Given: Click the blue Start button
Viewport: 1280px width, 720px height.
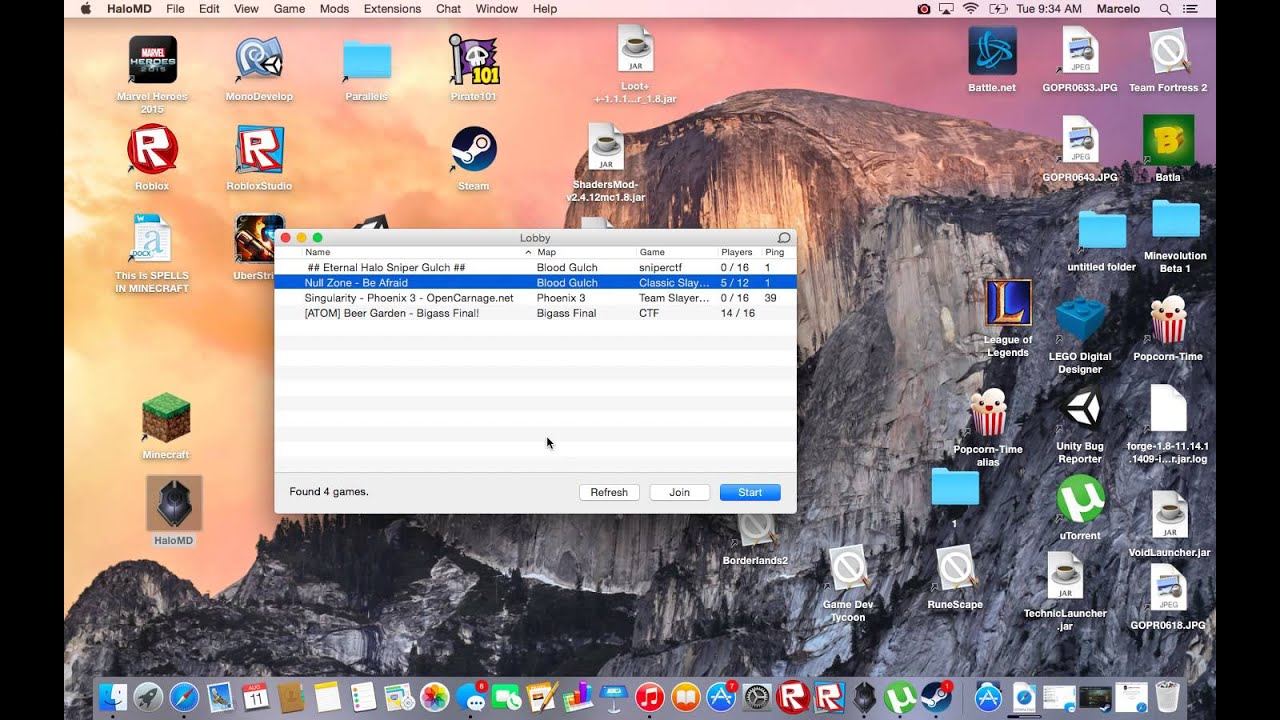Looking at the screenshot, I should pyautogui.click(x=750, y=492).
